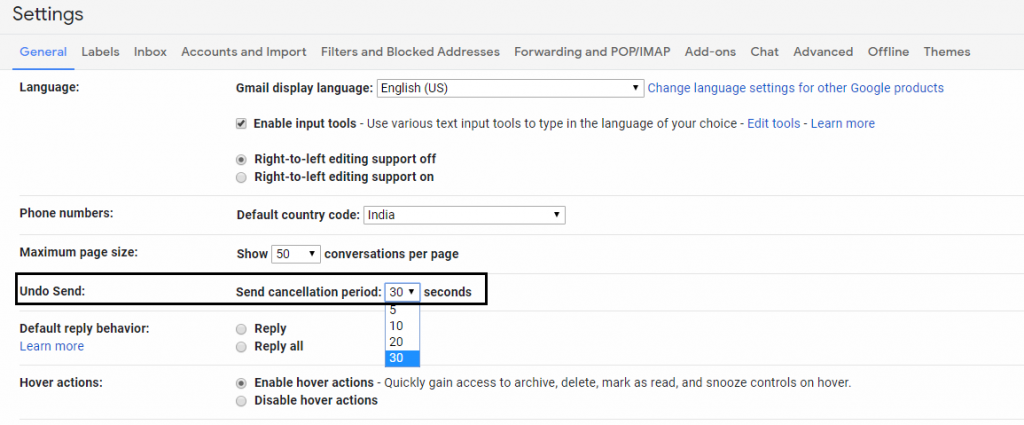The image size is (1024, 425).
Task: Expand the Gmail display language dropdown
Action: pos(511,88)
